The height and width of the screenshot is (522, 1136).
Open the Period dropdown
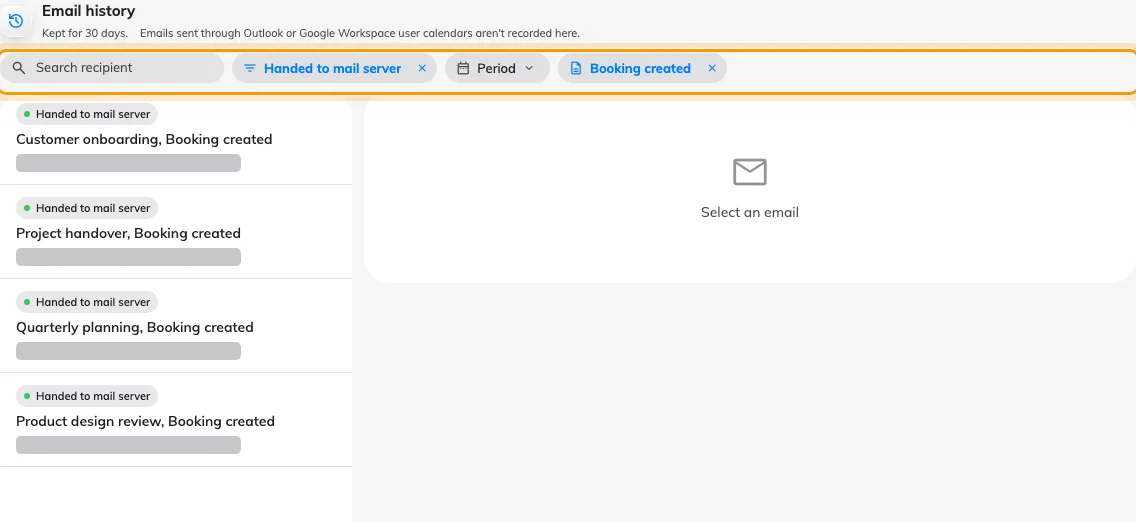pos(497,68)
